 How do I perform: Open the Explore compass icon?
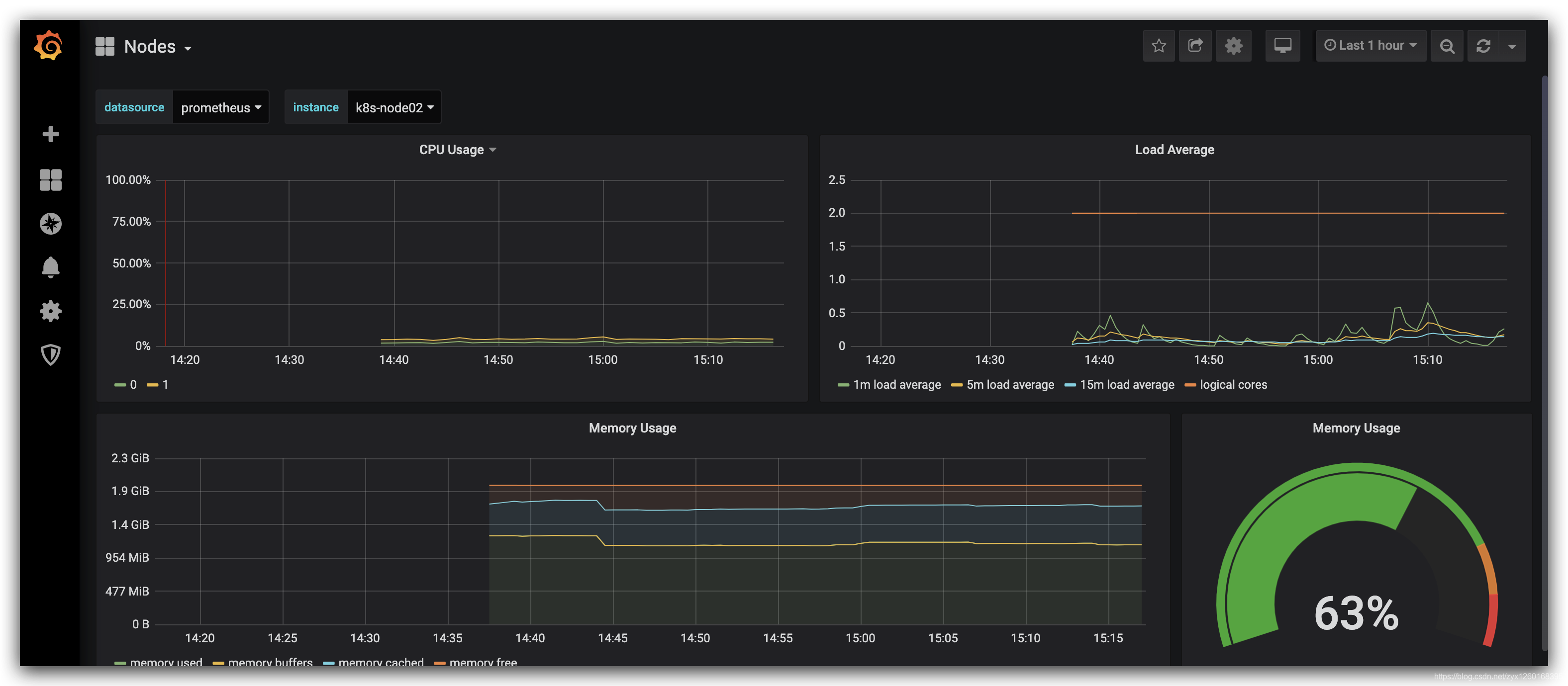point(51,224)
